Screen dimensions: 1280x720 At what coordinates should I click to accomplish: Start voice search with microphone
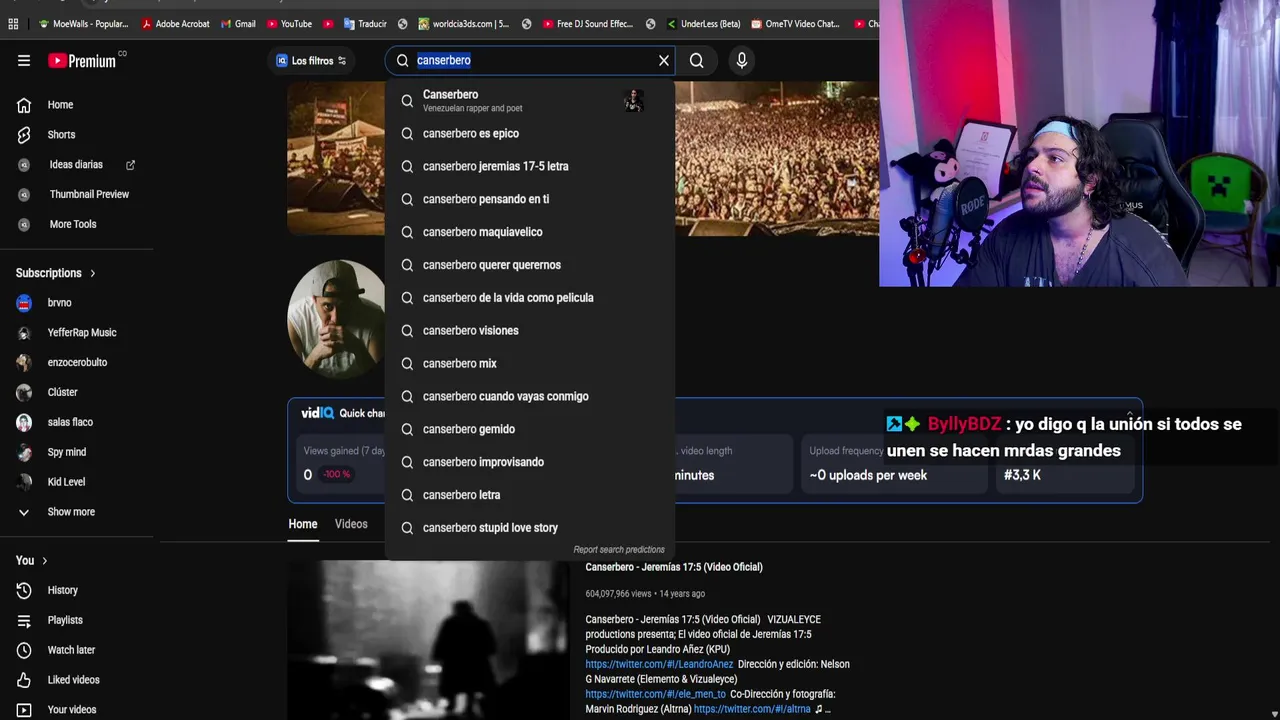[741, 61]
